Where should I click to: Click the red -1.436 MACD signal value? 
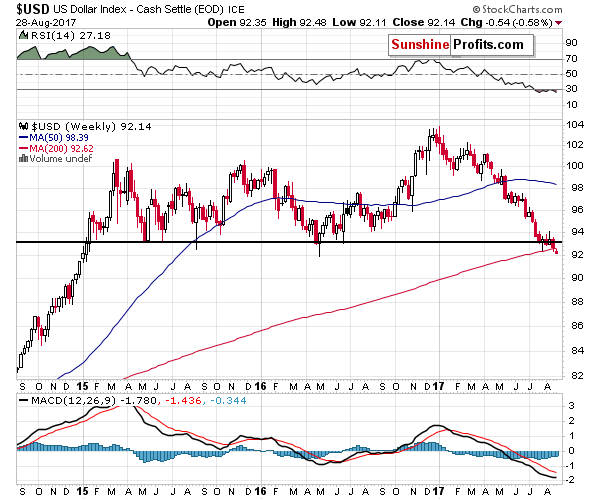183,401
